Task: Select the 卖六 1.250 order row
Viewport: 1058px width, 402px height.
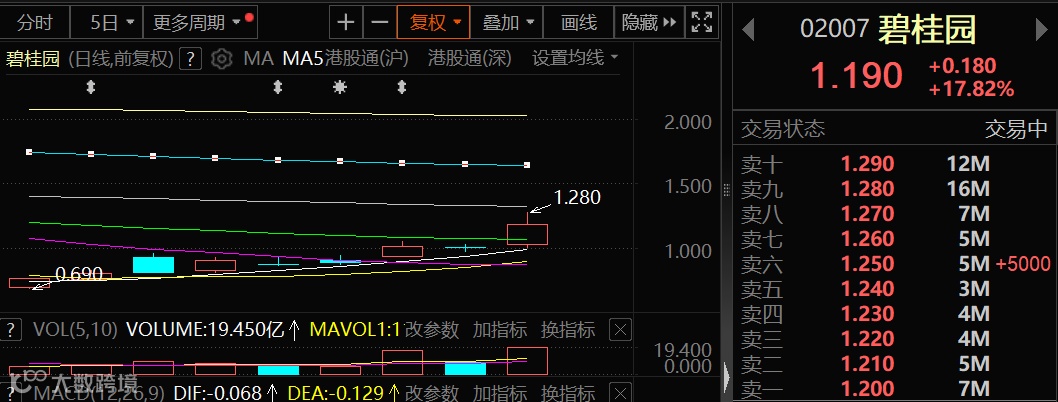Action: click(895, 264)
